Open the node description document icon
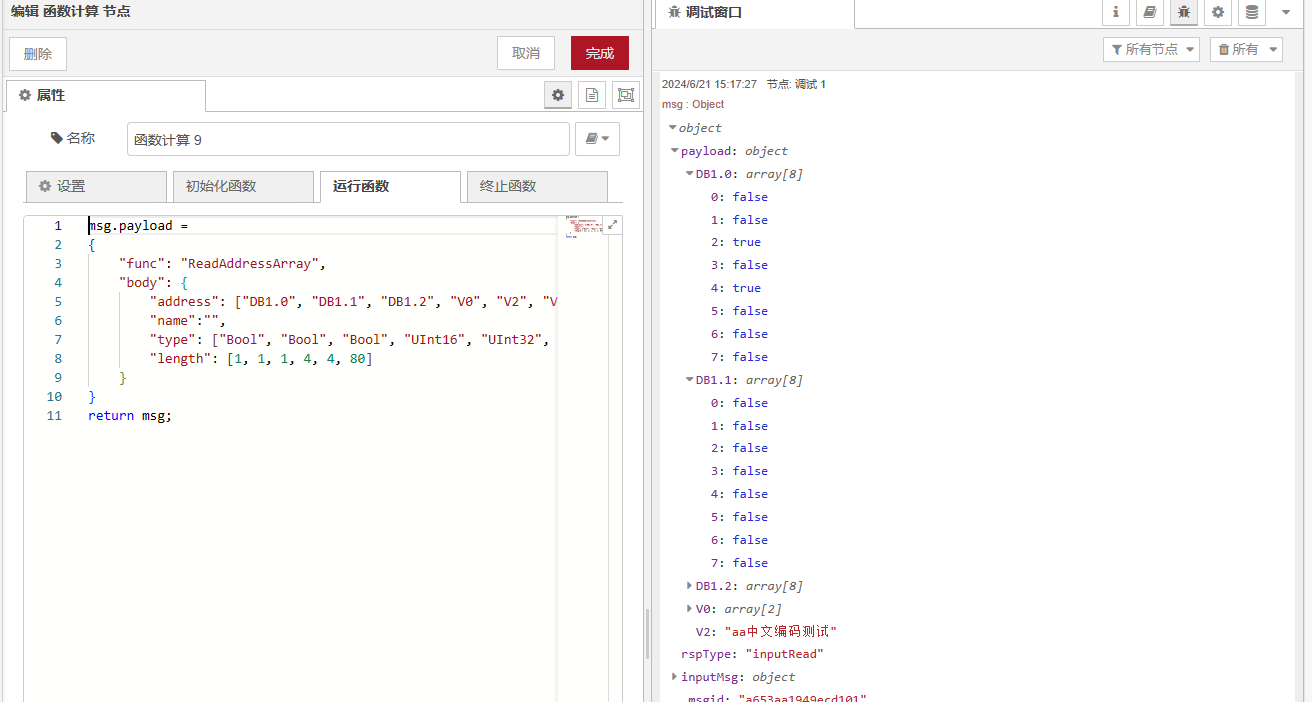This screenshot has width=1312, height=702. pos(592,95)
